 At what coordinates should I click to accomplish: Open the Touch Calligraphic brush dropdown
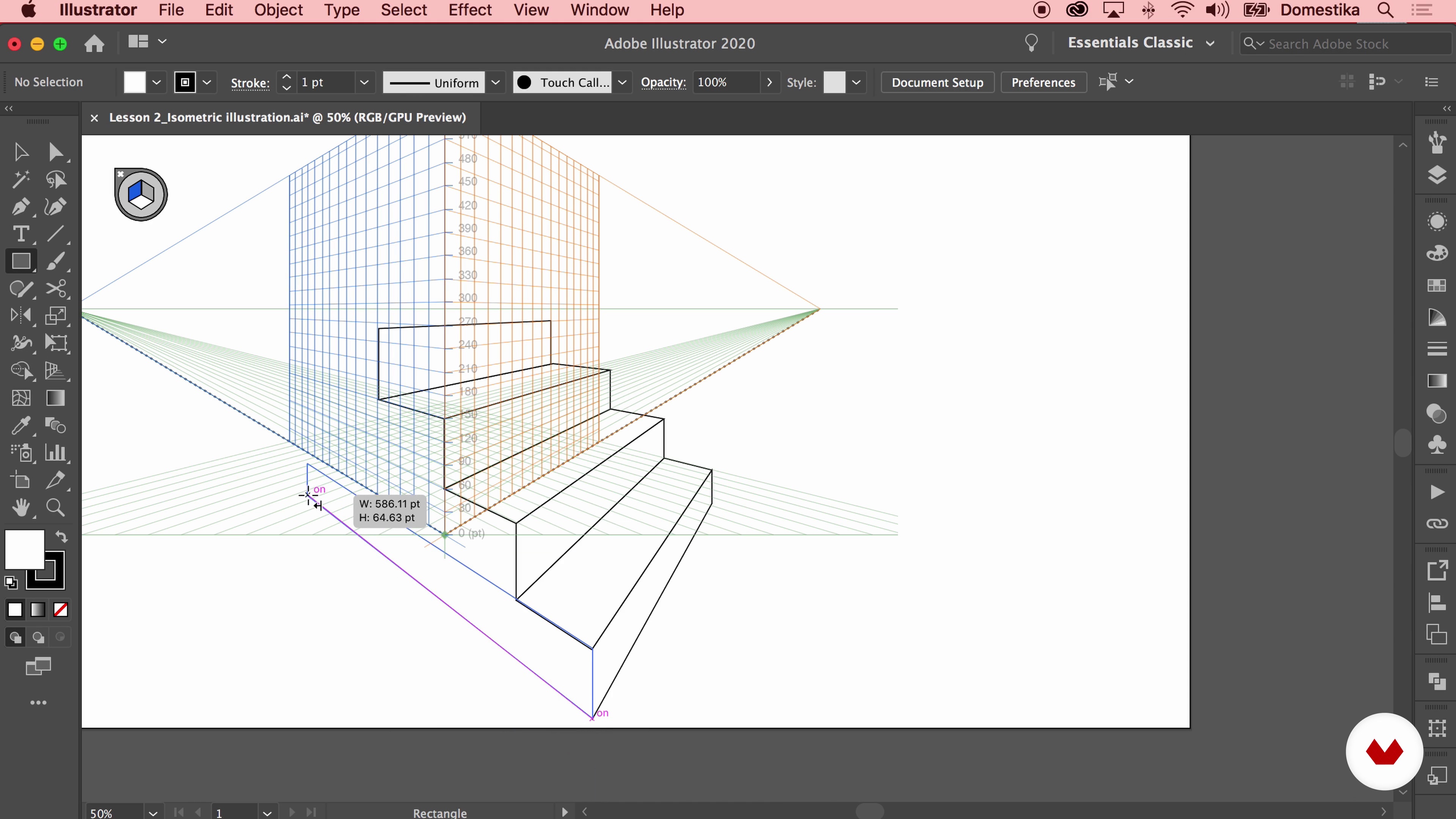(622, 83)
